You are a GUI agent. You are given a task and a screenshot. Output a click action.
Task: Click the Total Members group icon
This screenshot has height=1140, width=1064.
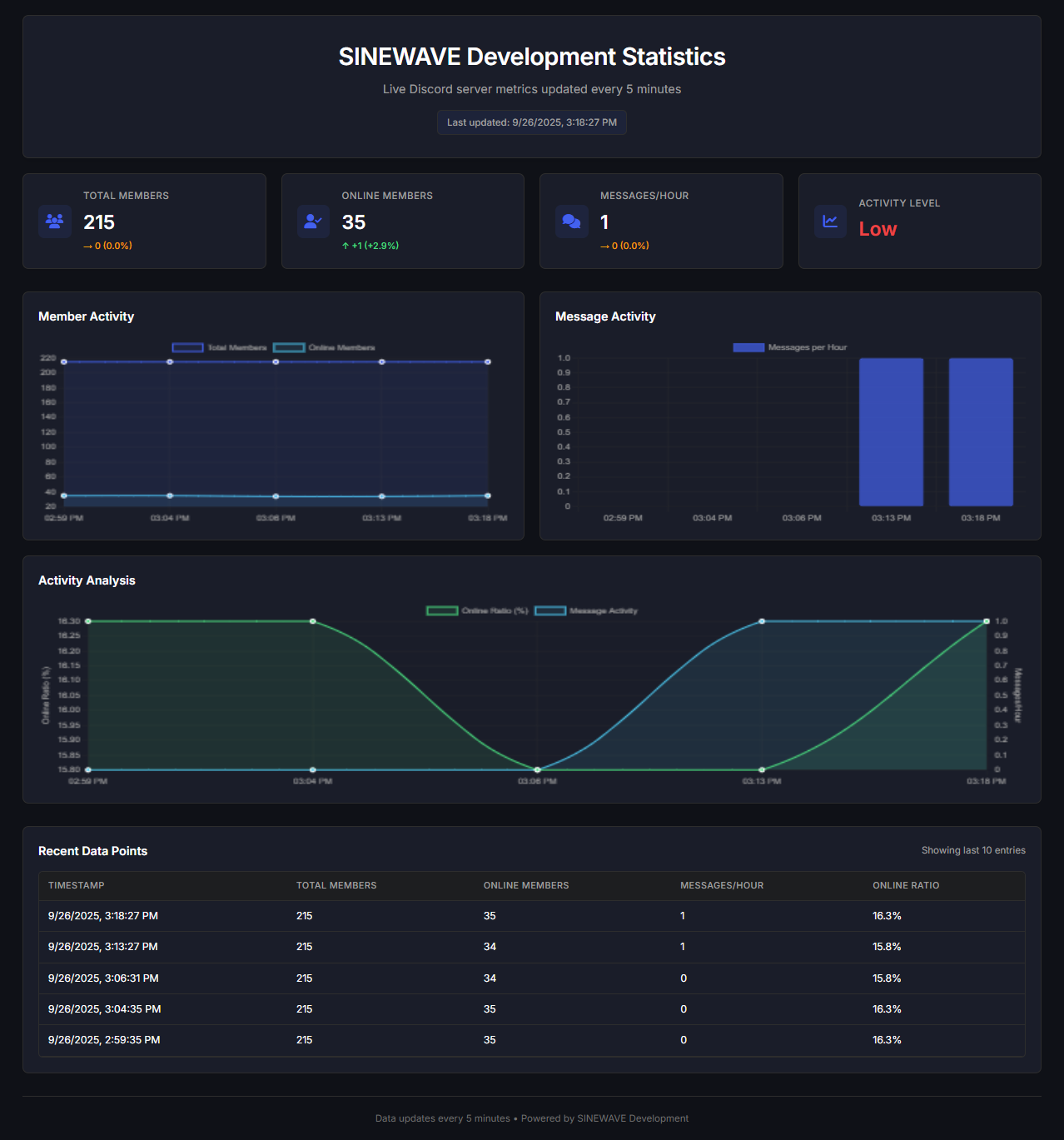coord(54,222)
